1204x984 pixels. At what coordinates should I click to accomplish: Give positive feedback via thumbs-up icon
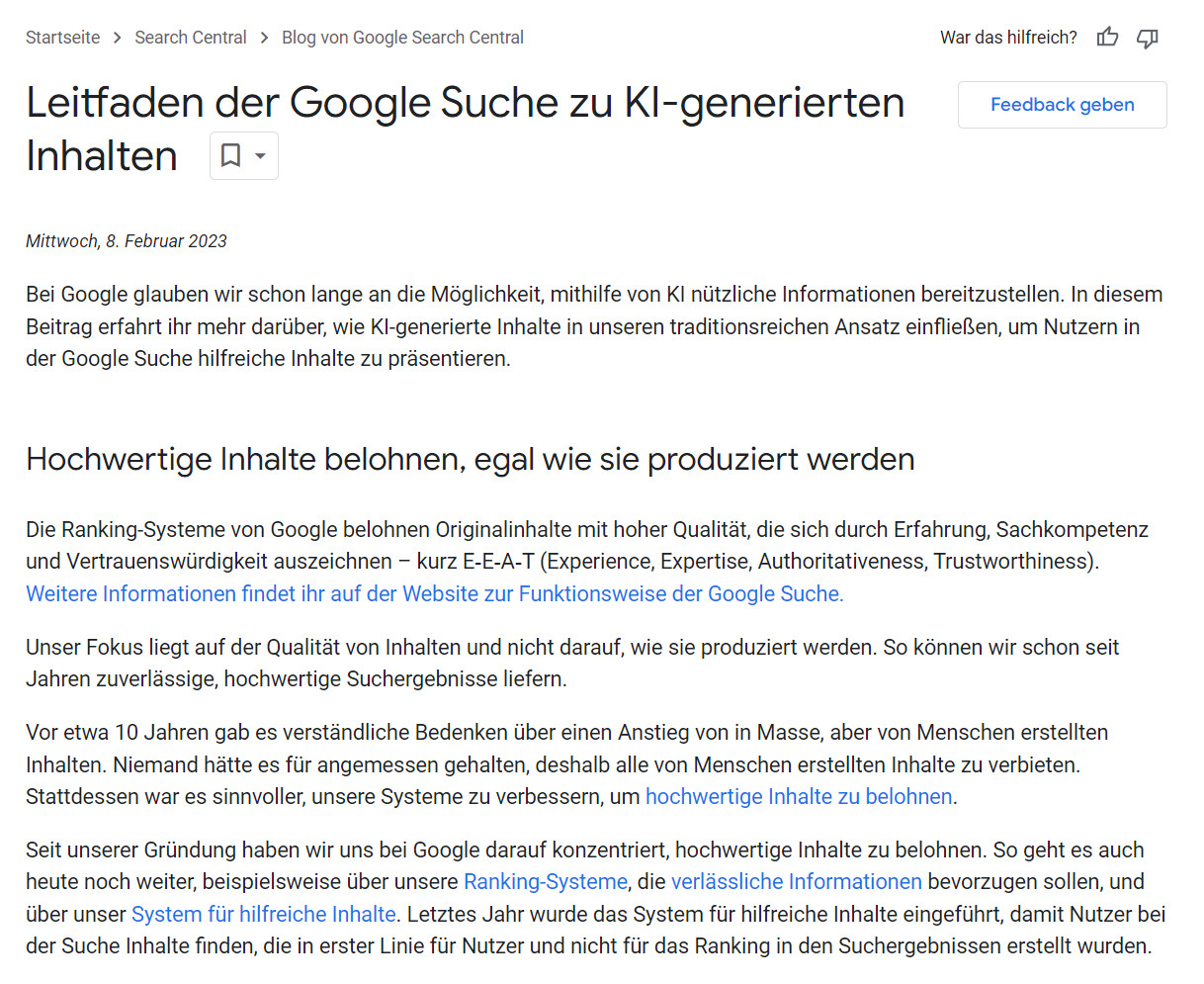click(x=1107, y=37)
